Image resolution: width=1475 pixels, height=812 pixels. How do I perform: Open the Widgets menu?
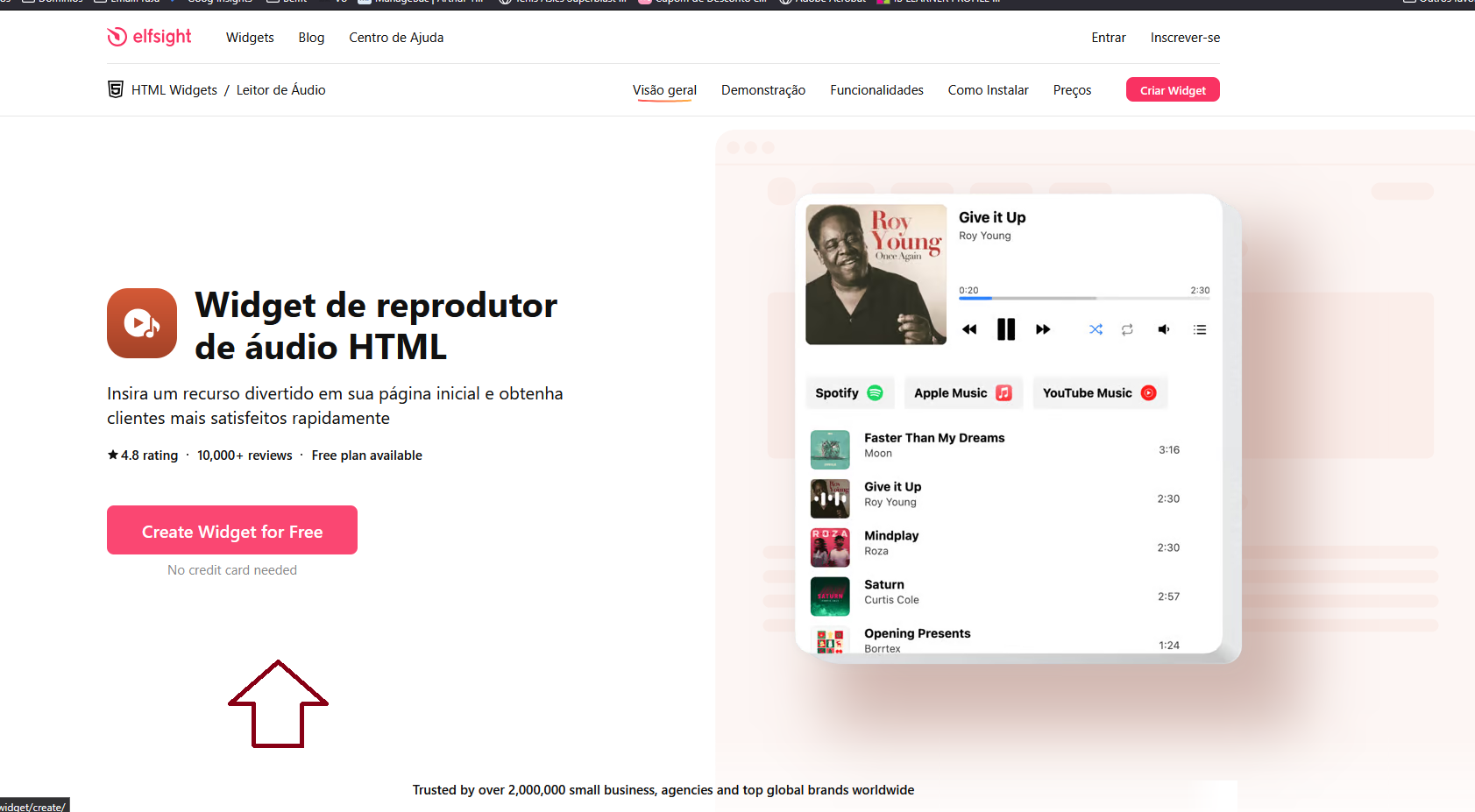[x=250, y=37]
